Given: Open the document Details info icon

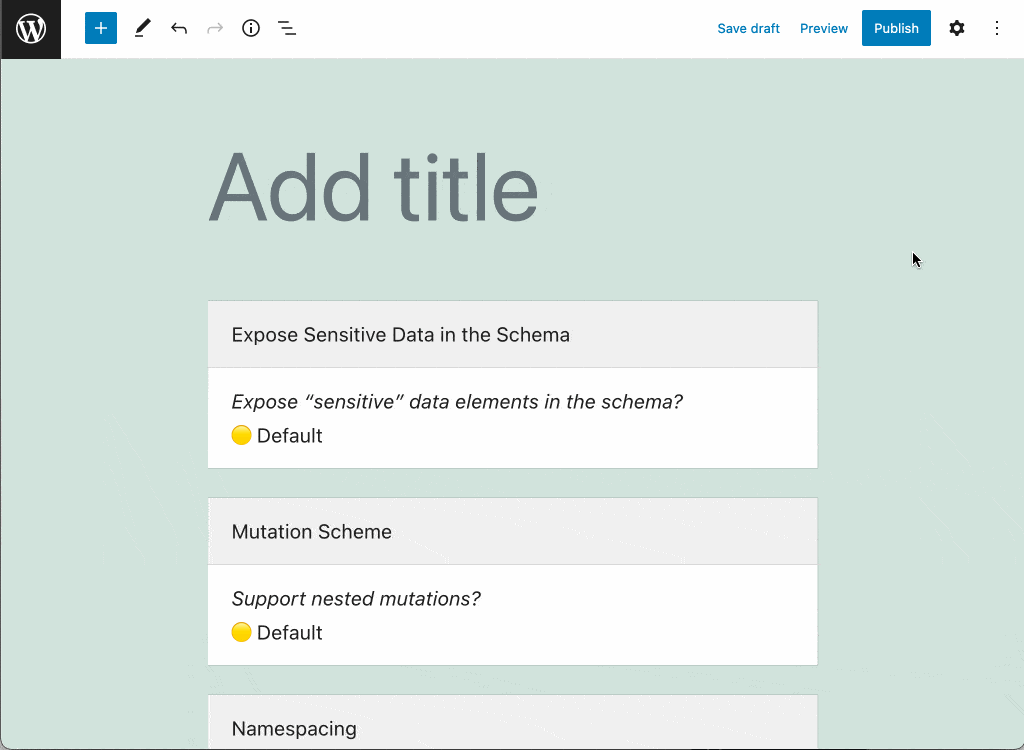Looking at the screenshot, I should pyautogui.click(x=251, y=28).
